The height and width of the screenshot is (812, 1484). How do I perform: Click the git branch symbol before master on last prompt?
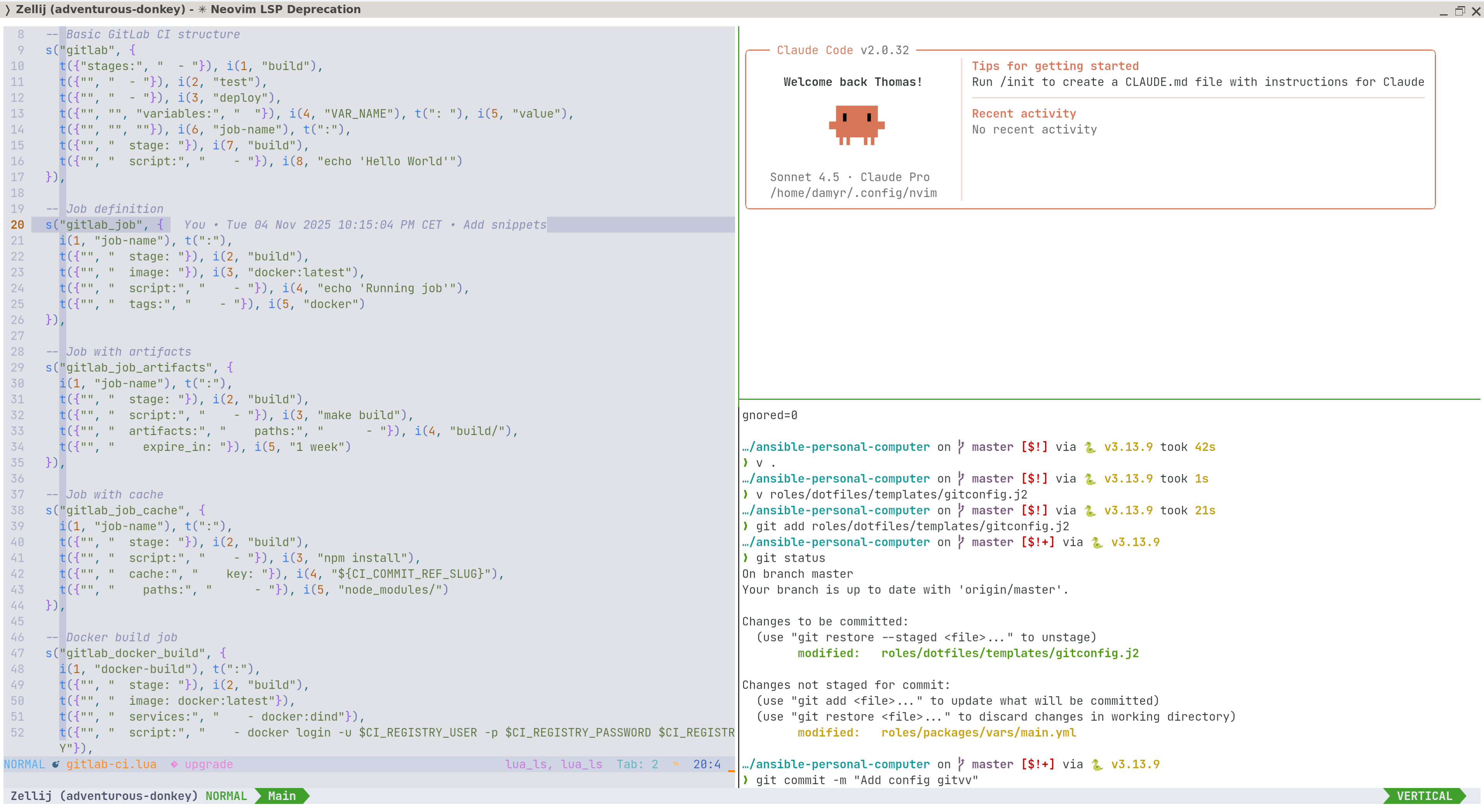960,764
